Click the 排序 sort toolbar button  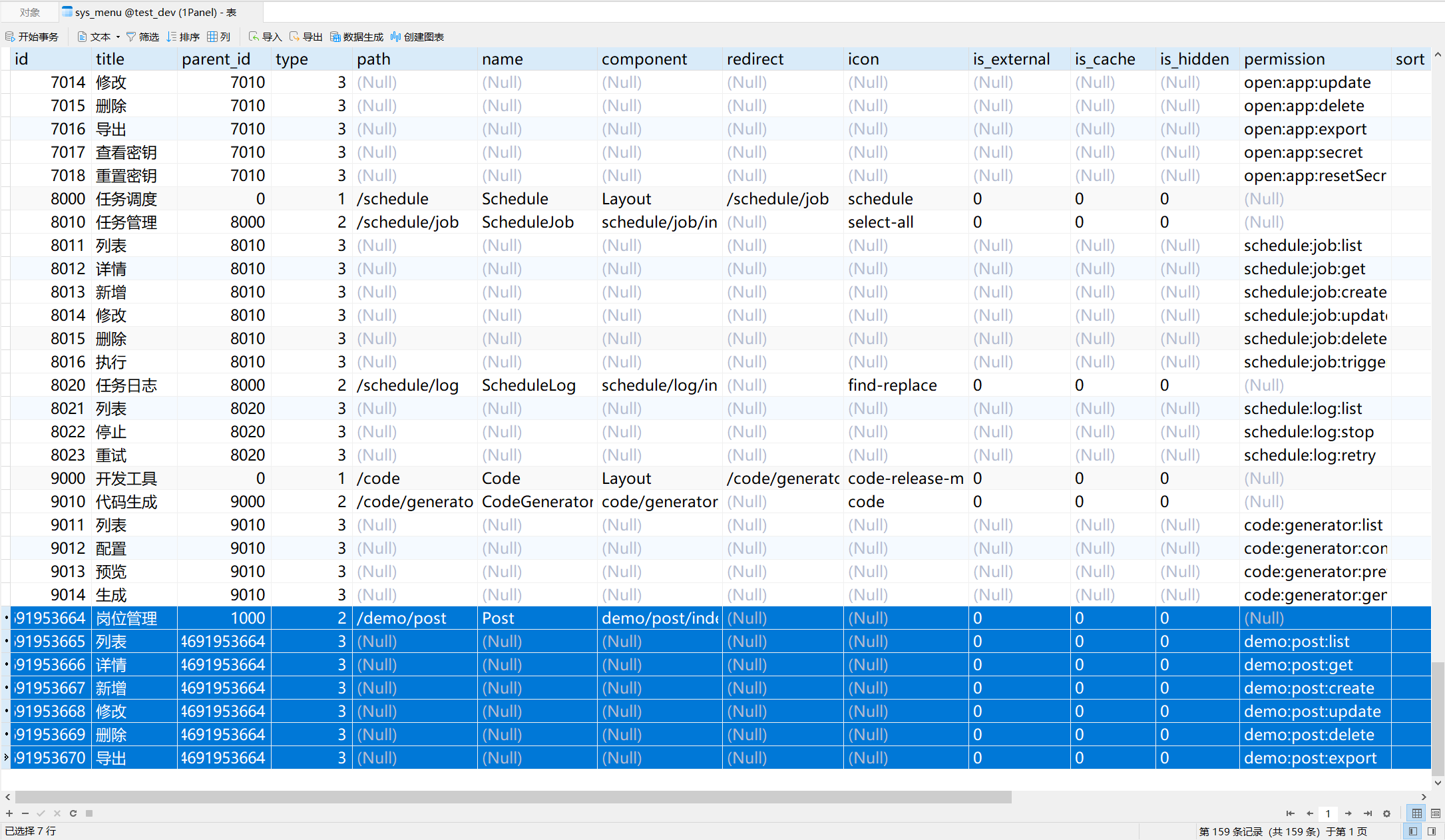(183, 37)
